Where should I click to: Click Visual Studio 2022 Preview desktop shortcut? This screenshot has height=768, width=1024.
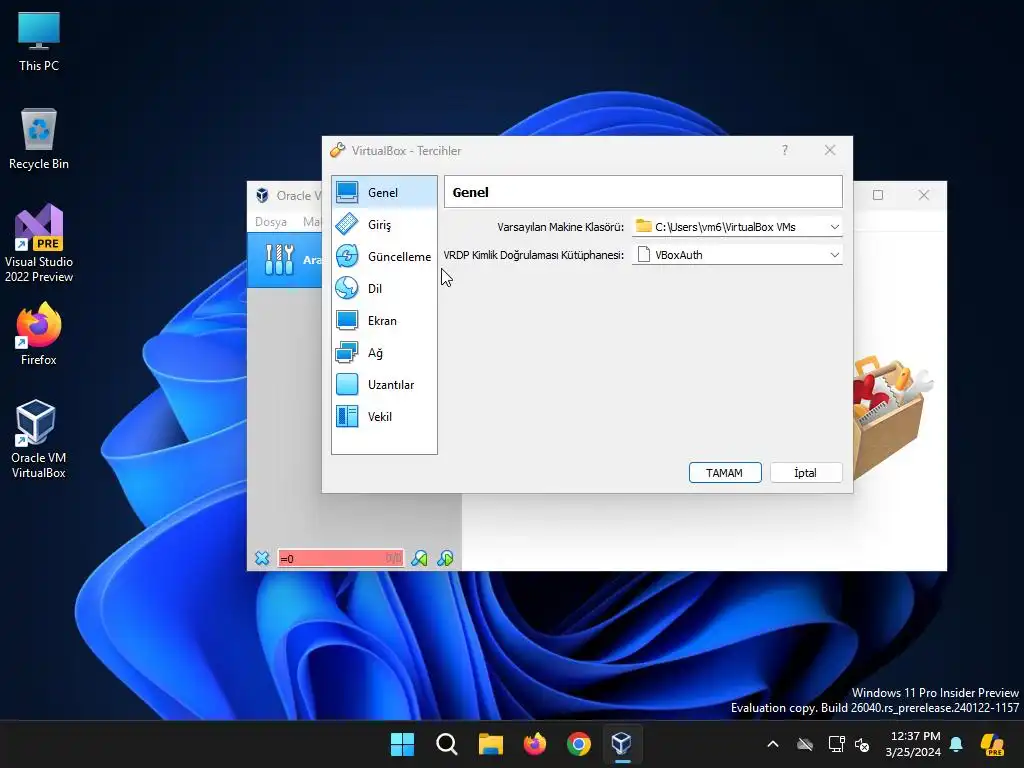[39, 243]
